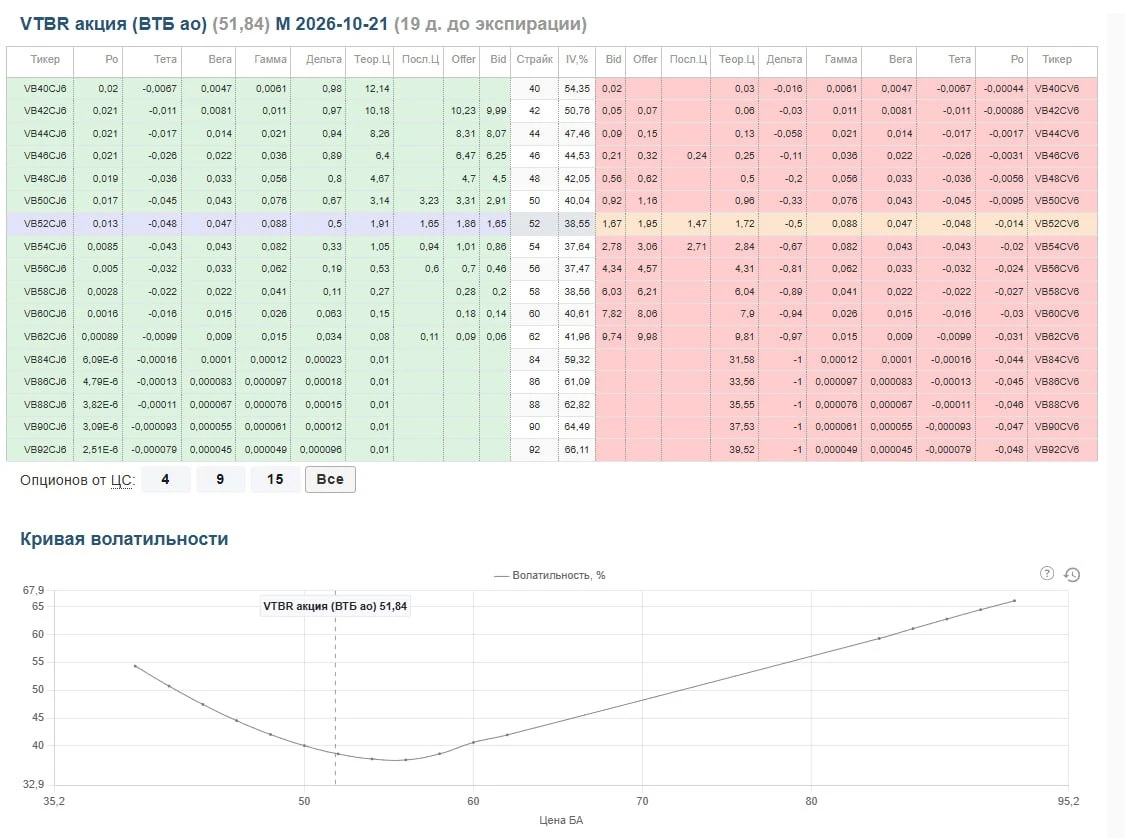This screenshot has width=1125, height=838.
Task: Select put ticker VB48CV6
Action: [1057, 179]
